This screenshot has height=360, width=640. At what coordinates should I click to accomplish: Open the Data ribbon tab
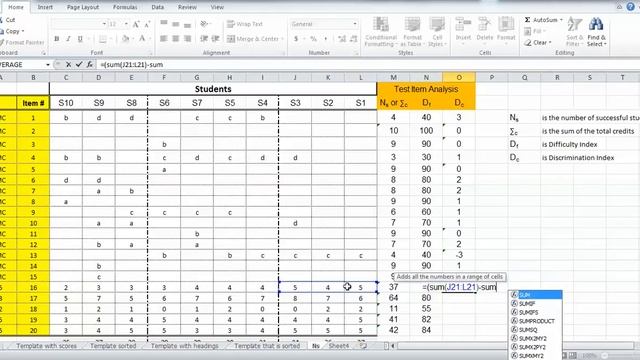(158, 7)
